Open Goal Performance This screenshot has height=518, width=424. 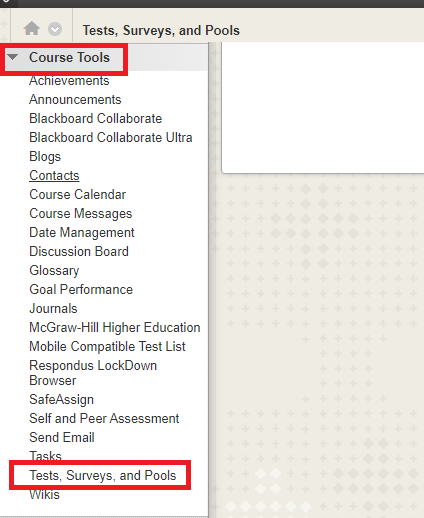point(81,290)
